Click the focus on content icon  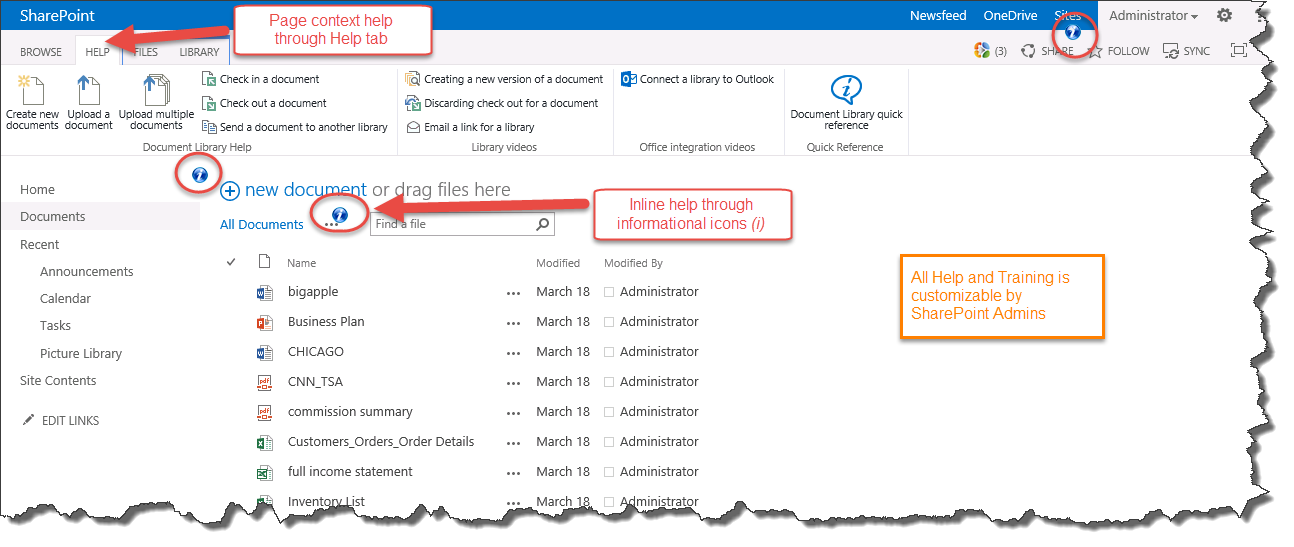pos(1239,51)
